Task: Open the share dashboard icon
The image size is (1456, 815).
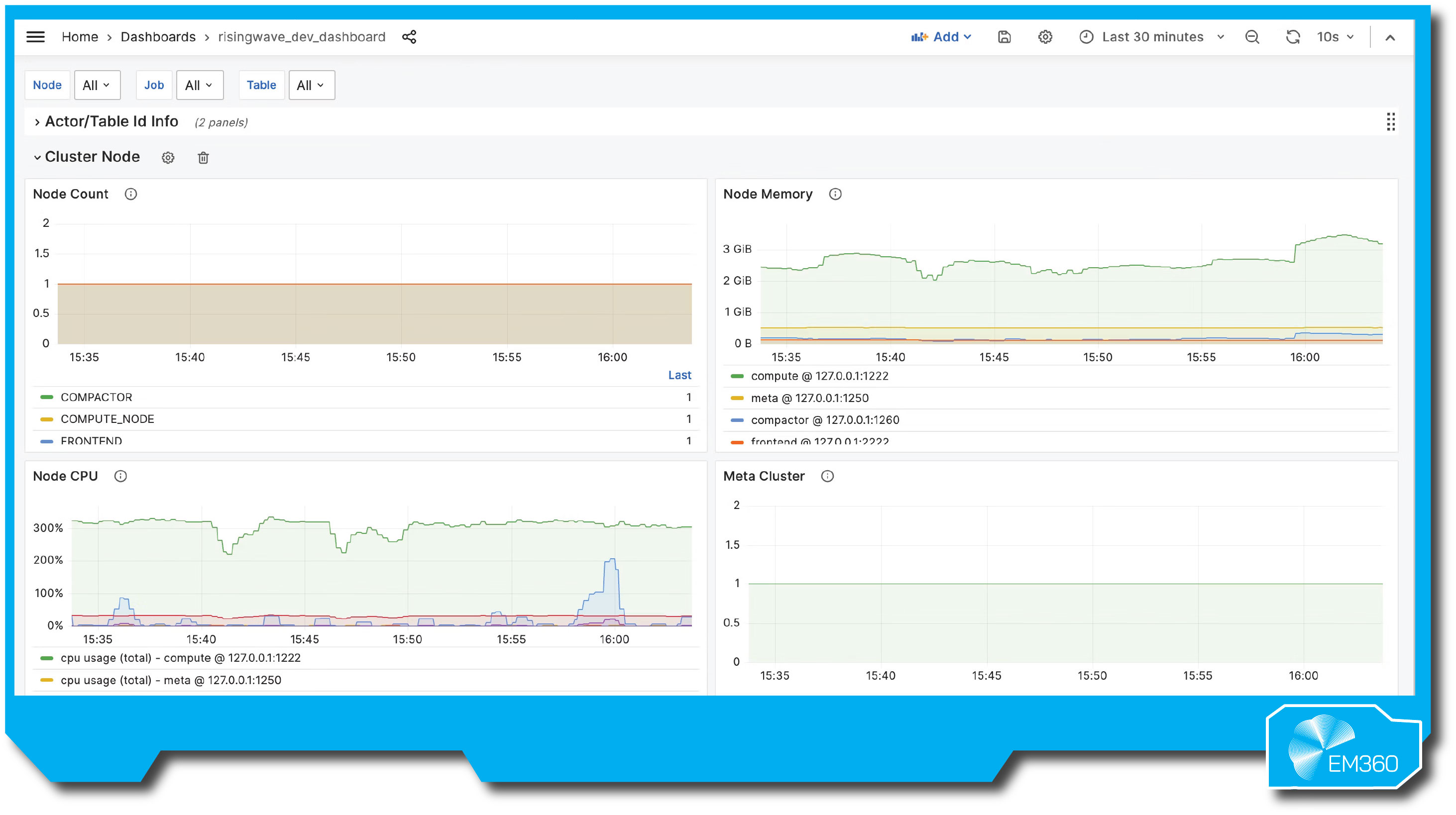Action: point(409,37)
